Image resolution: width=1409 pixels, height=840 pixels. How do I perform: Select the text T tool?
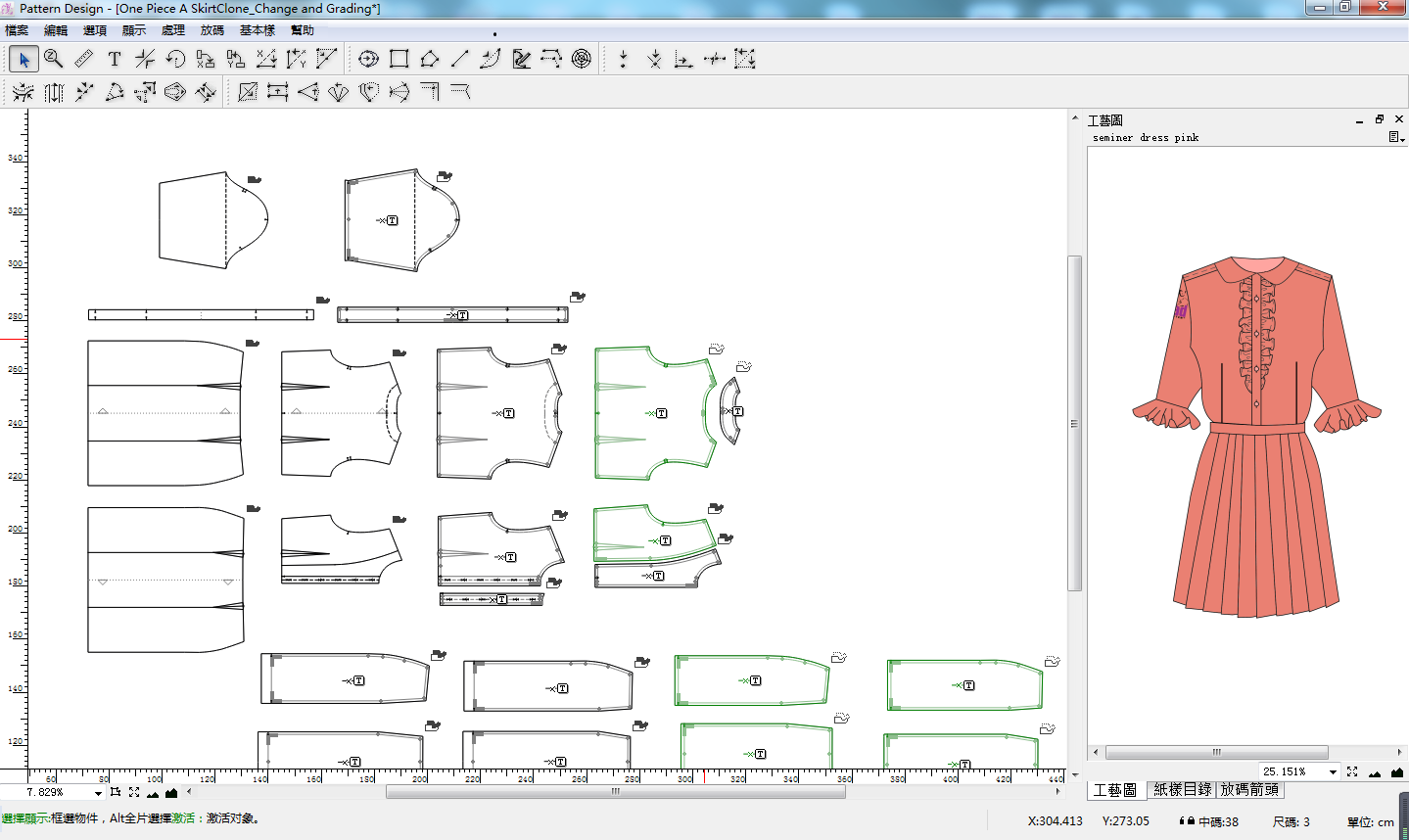[115, 60]
